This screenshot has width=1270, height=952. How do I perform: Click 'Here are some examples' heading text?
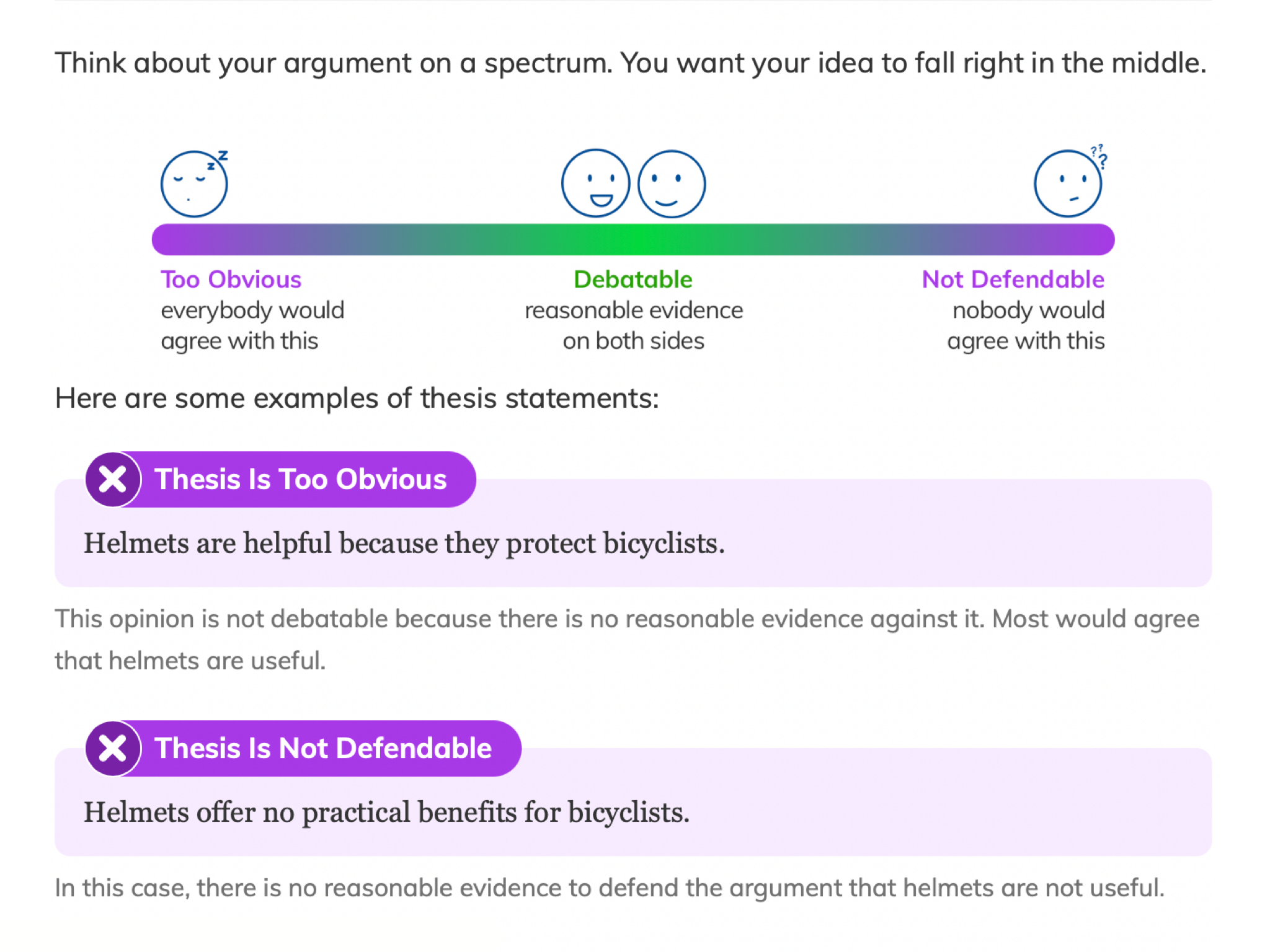[357, 398]
